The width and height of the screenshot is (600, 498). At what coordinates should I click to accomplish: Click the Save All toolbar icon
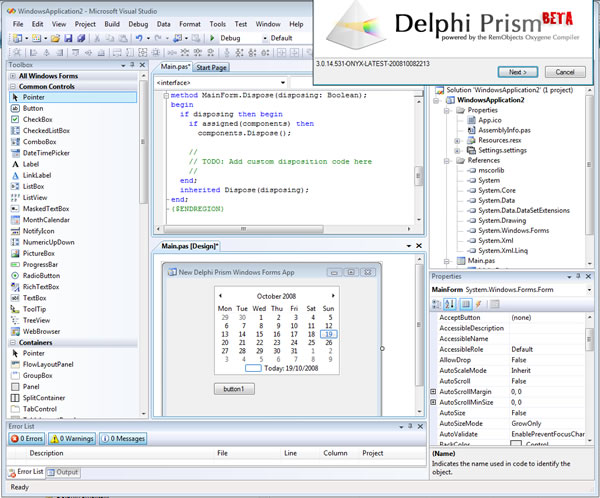coord(81,38)
